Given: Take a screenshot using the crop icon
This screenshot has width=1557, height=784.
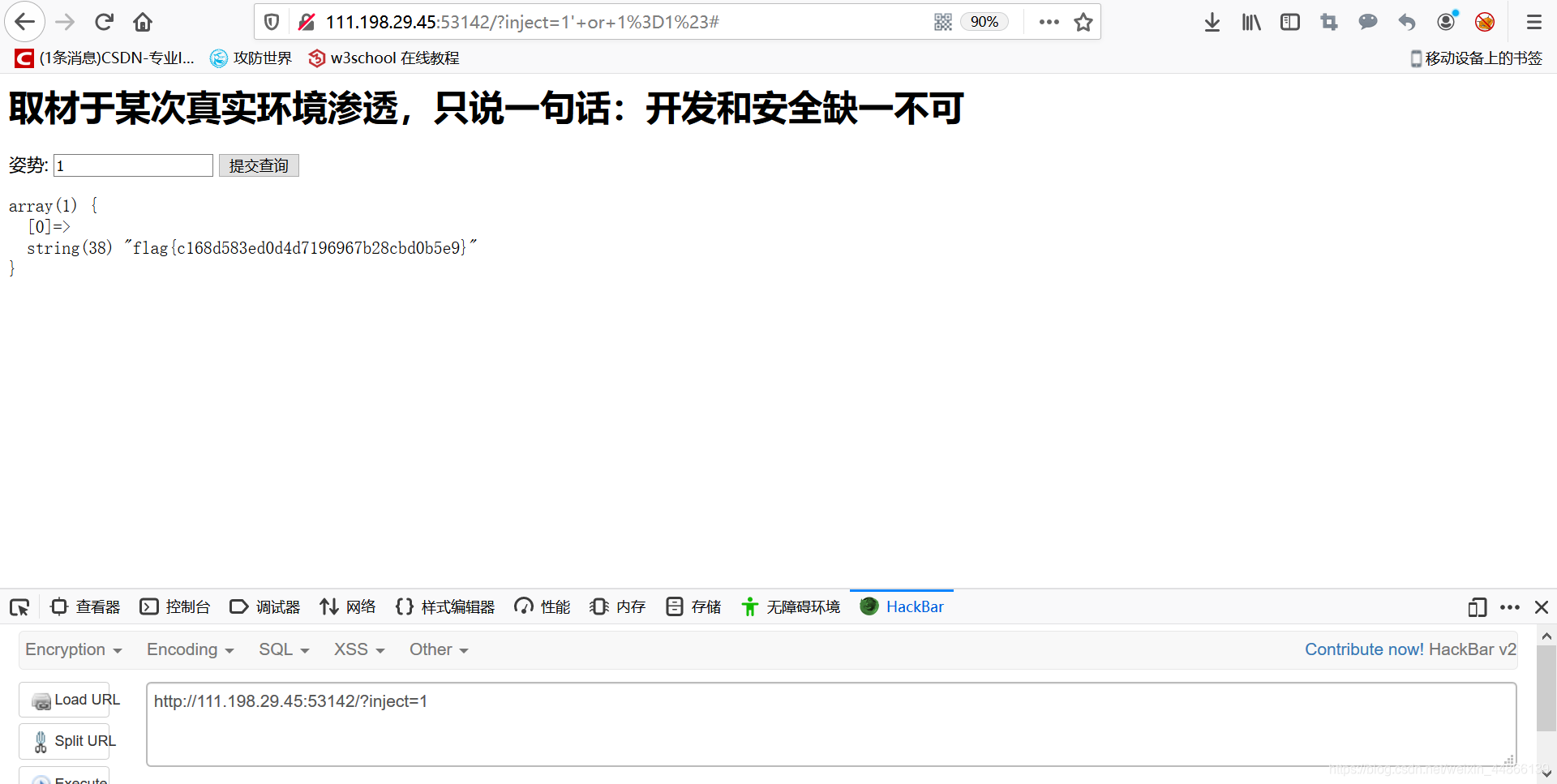Looking at the screenshot, I should pos(1328,22).
